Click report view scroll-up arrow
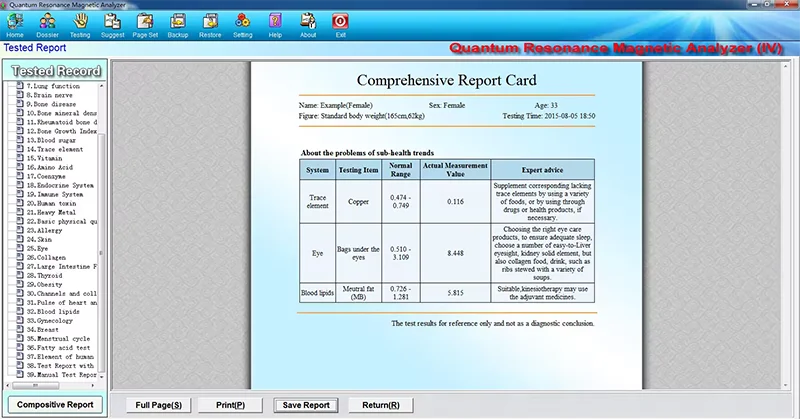Screen dimensions: 800x419 pyautogui.click(x=785, y=66)
